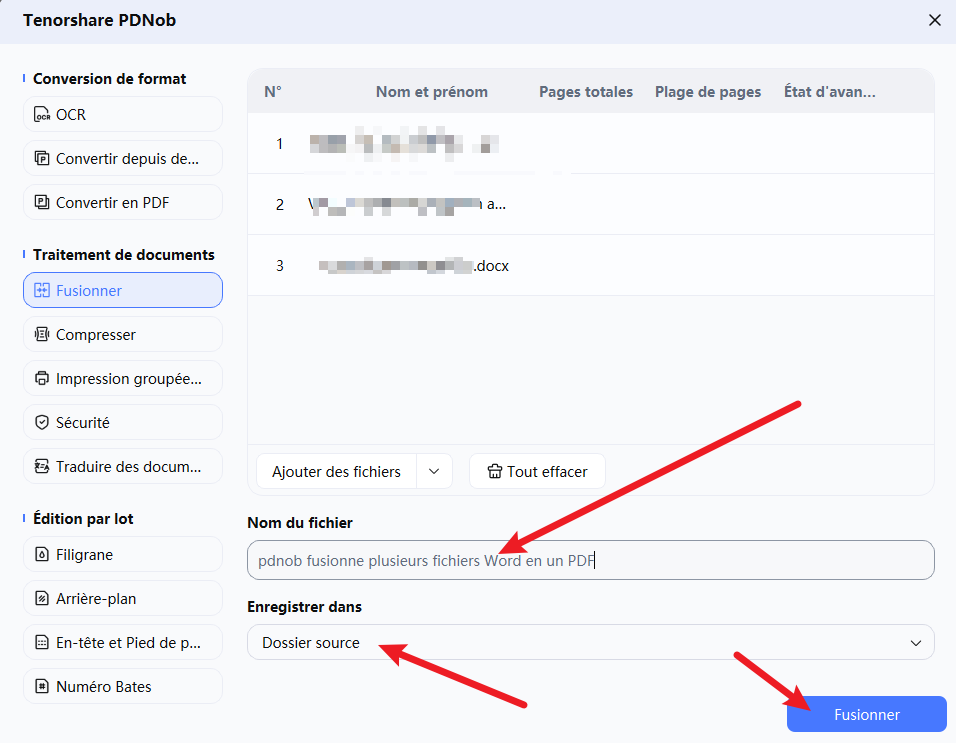
Task: Click the chevron of Dossier source combo
Action: pyautogui.click(x=916, y=643)
